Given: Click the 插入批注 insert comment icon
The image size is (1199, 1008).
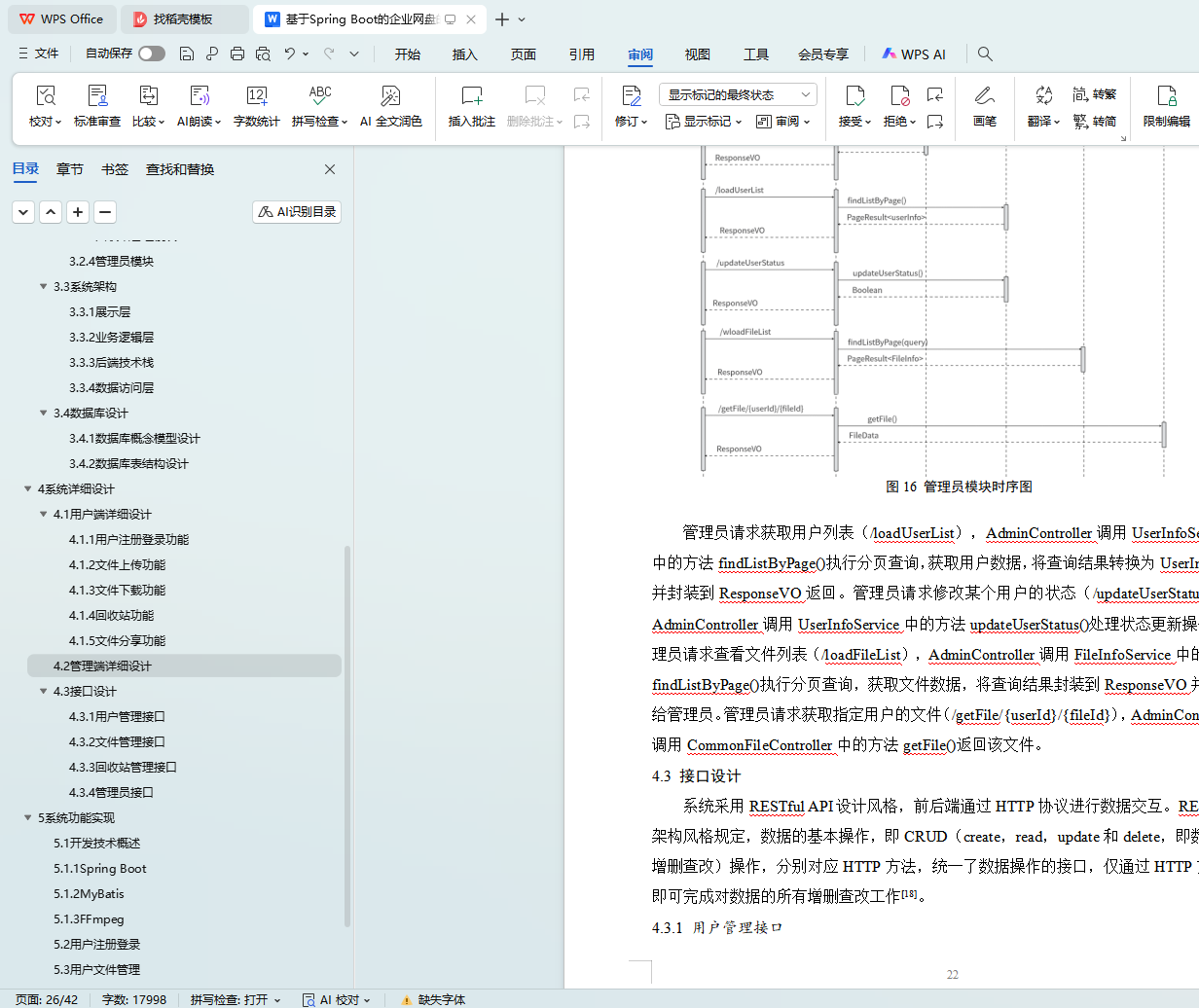Looking at the screenshot, I should pyautogui.click(x=471, y=95).
